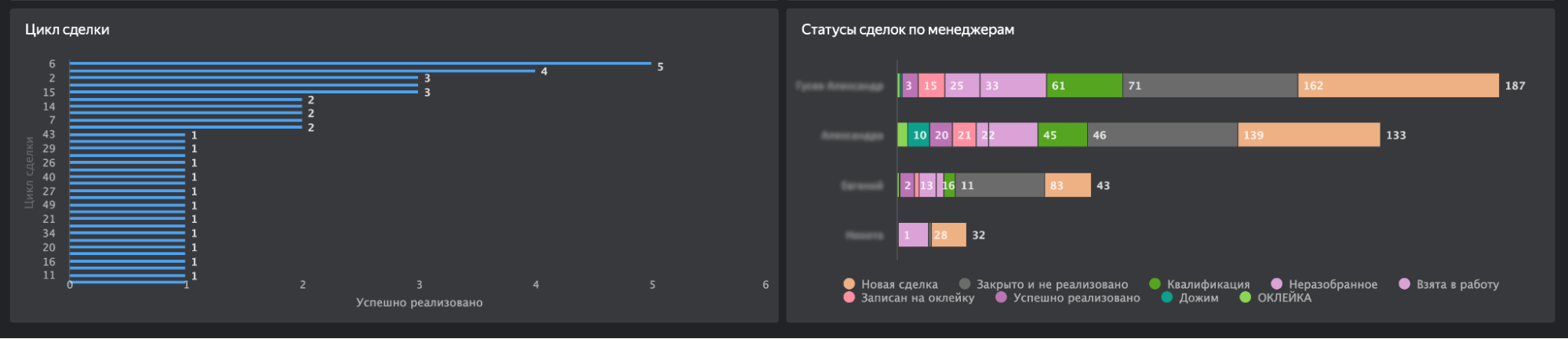Select the blue bar with value 4

[x=302, y=71]
